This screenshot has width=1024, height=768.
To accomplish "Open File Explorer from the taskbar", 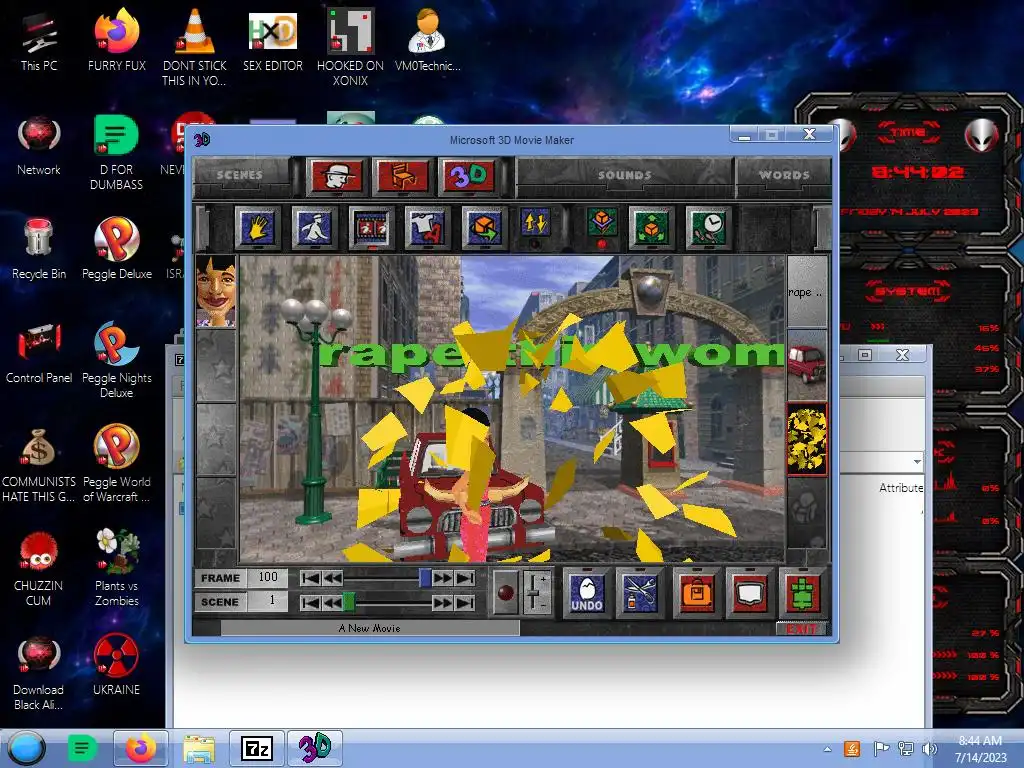I will (199, 748).
